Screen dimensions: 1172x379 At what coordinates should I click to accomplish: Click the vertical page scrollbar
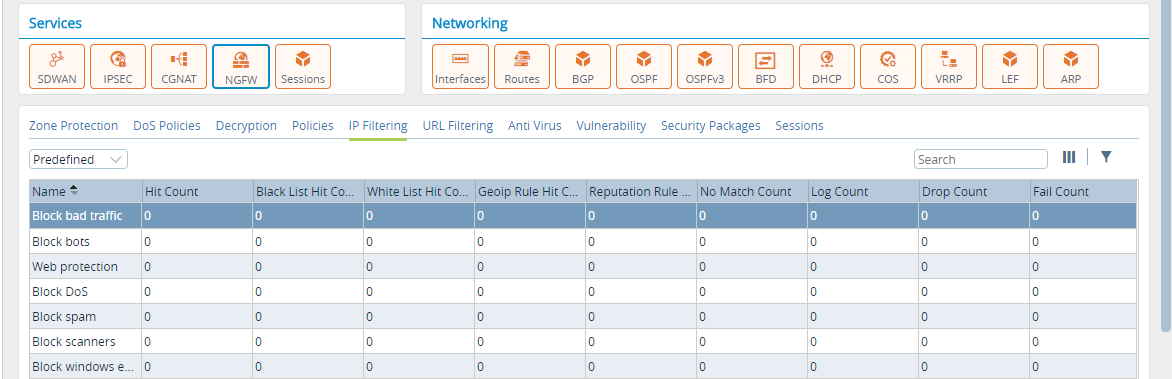point(1166,164)
